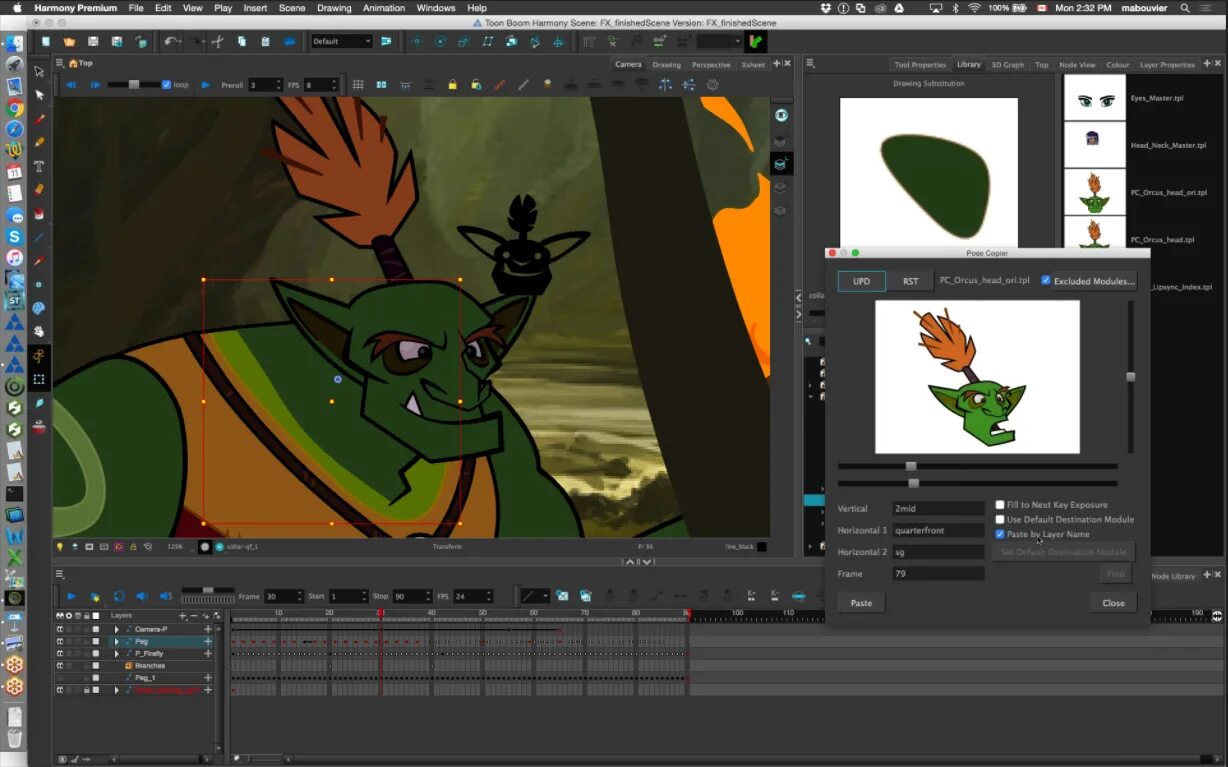Image resolution: width=1228 pixels, height=767 pixels.
Task: Click the Cut scissors icon
Action: (x=217, y=42)
